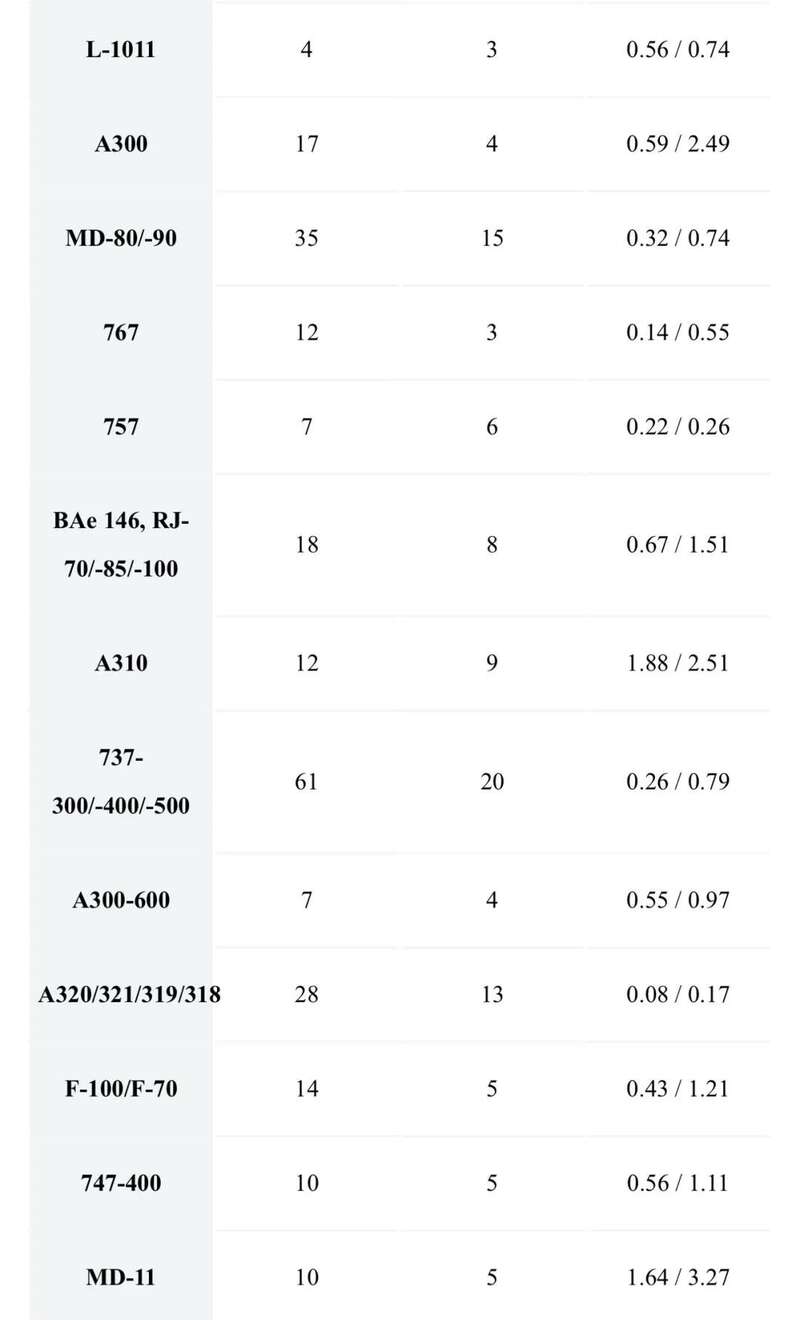Image resolution: width=800 pixels, height=1320 pixels.
Task: Select the A320/321/319/318 row label
Action: (x=130, y=995)
